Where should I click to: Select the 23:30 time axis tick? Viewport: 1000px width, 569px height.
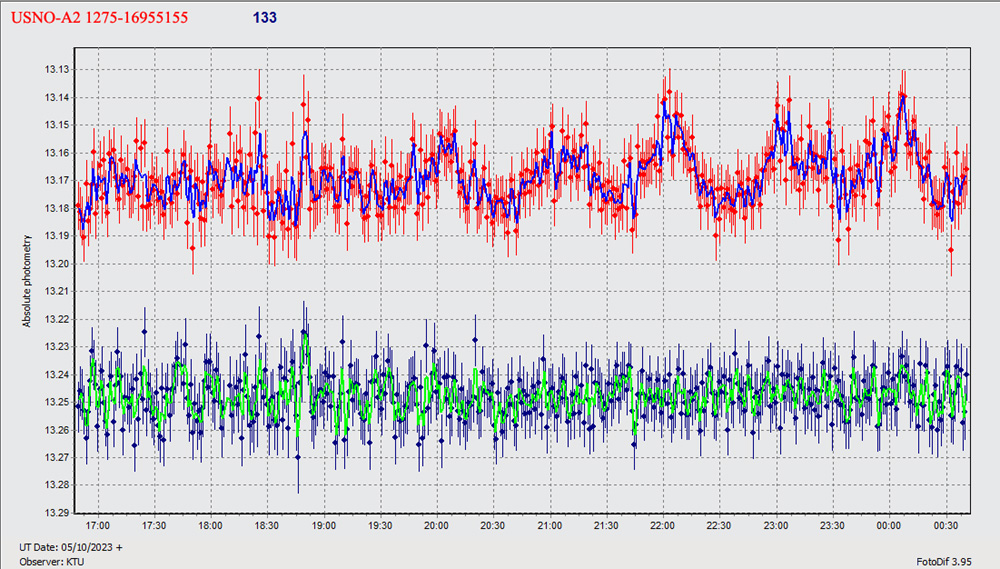[x=832, y=525]
